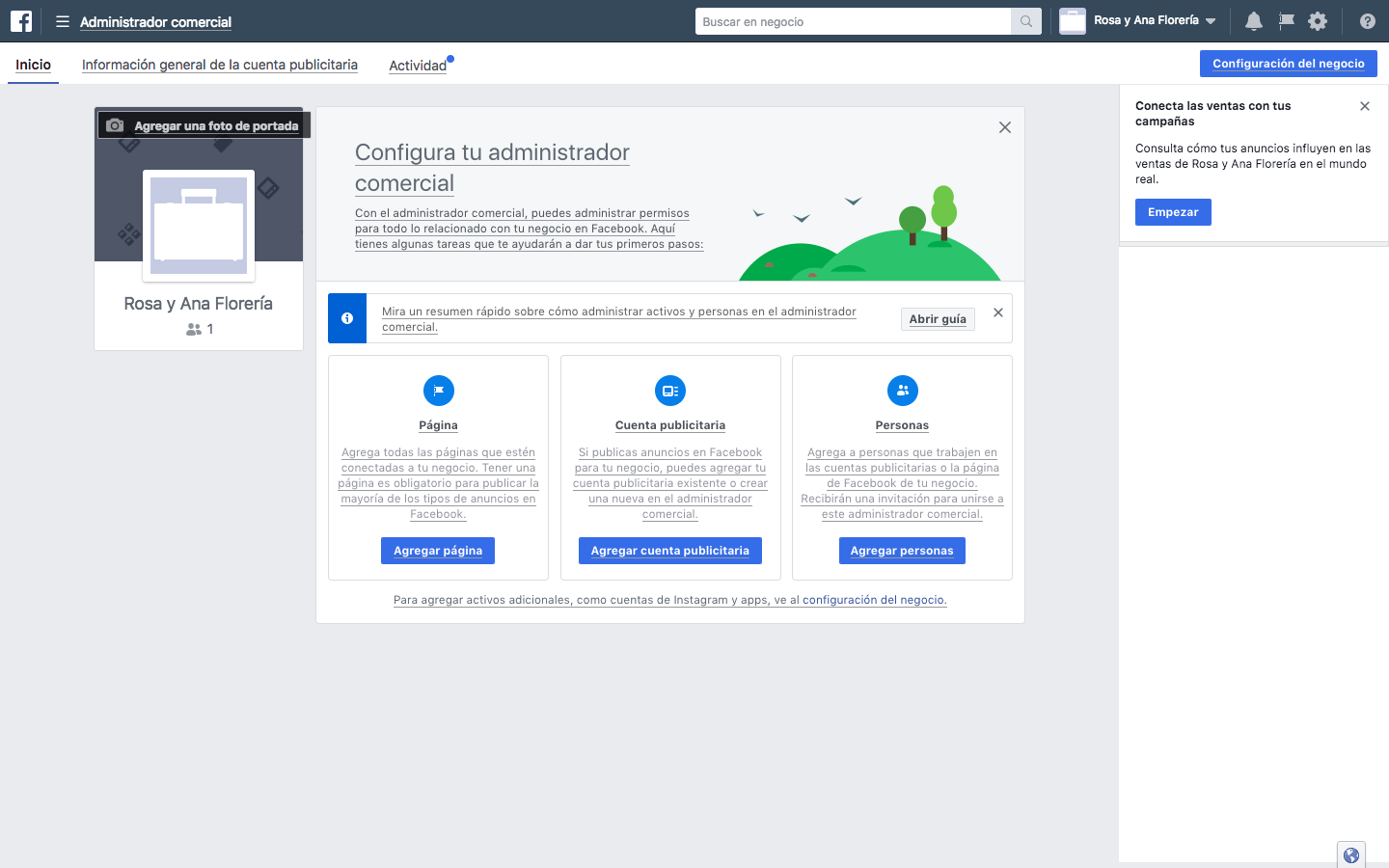Switch to the Inicio tab

coord(33,65)
